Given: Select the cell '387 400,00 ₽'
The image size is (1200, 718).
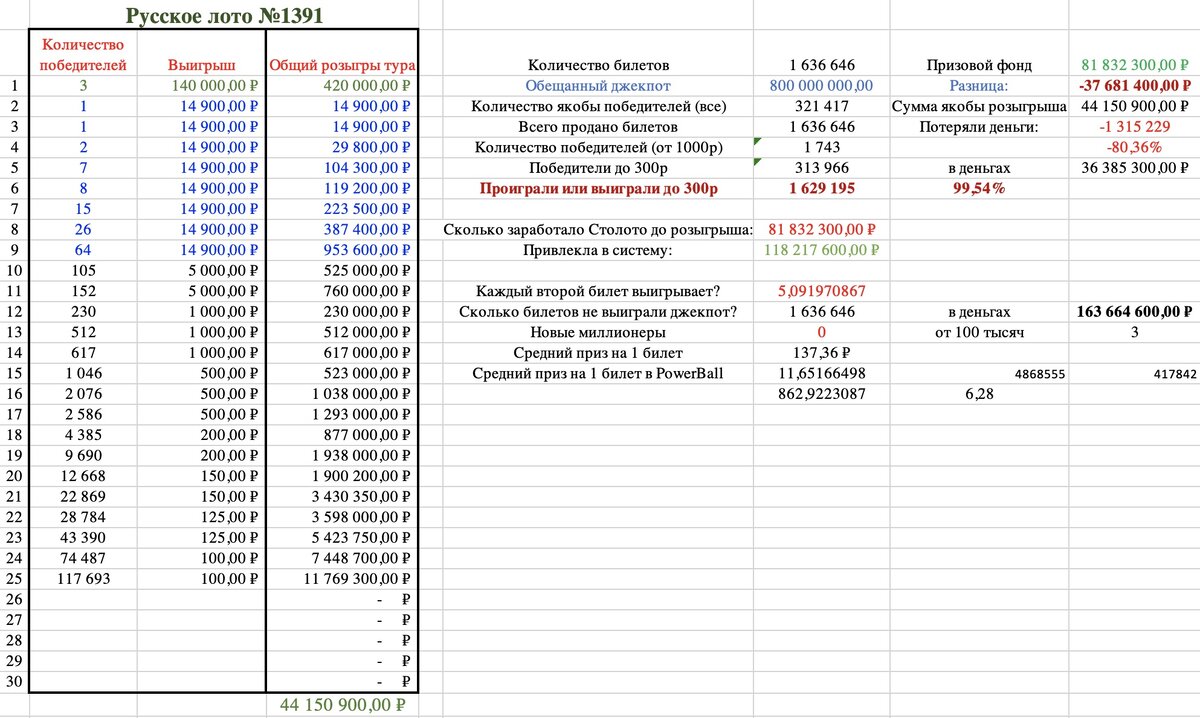Looking at the screenshot, I should [365, 230].
